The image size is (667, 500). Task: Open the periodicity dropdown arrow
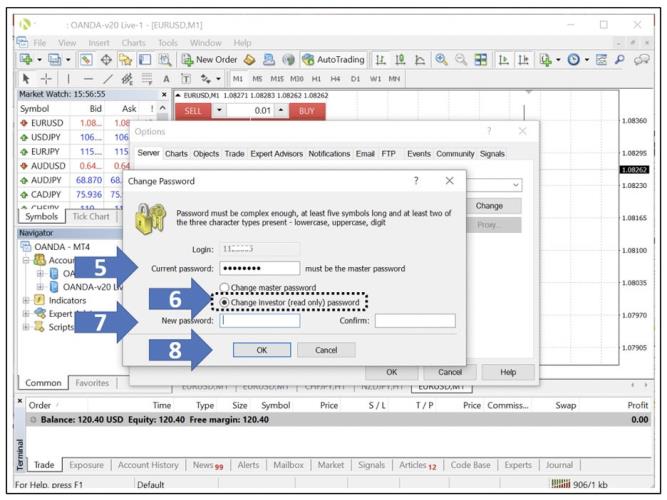(x=587, y=60)
